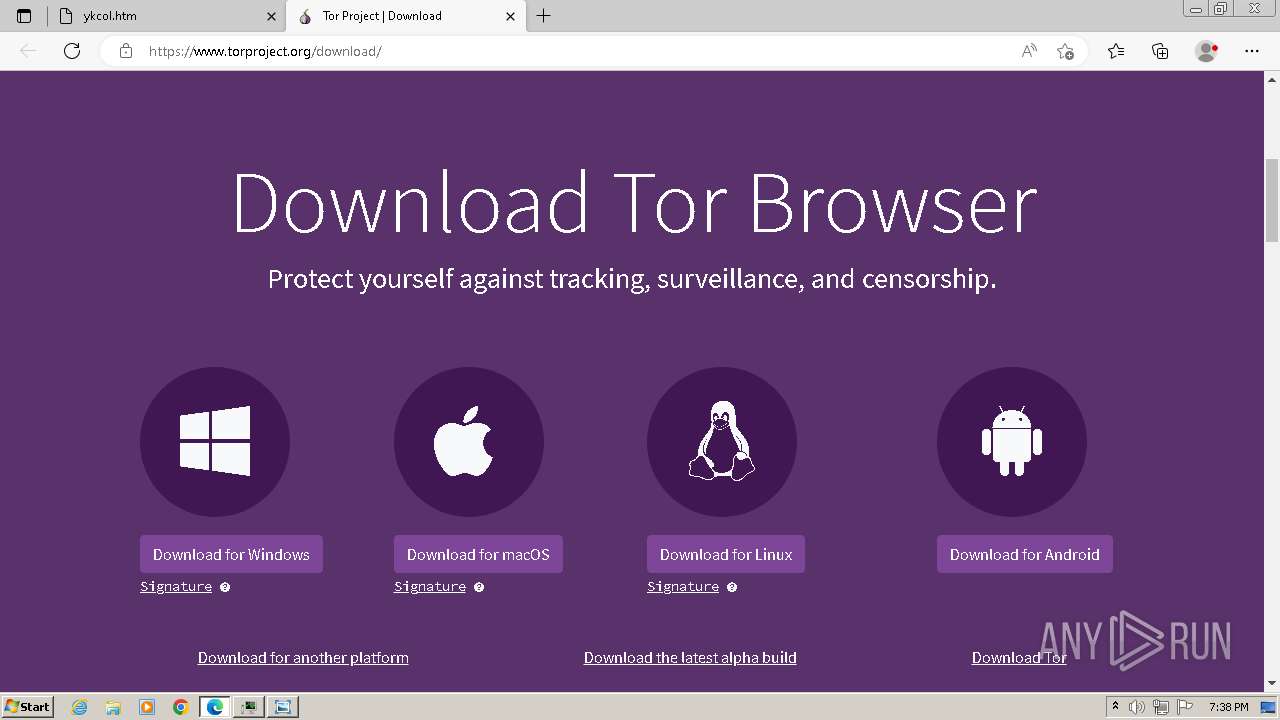
Task: Click scrollbar up arrow
Action: click(x=1272, y=79)
